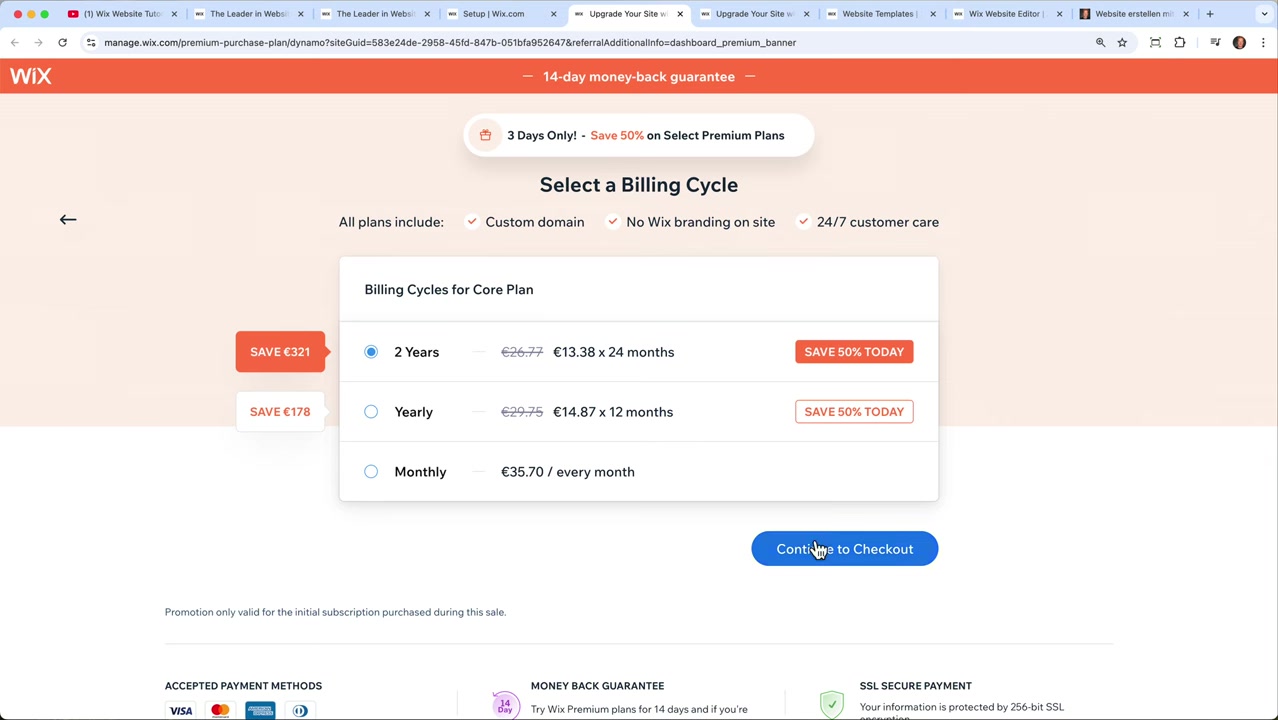Click the 14-day money back badge icon
This screenshot has height=720, width=1278.
[x=505, y=705]
